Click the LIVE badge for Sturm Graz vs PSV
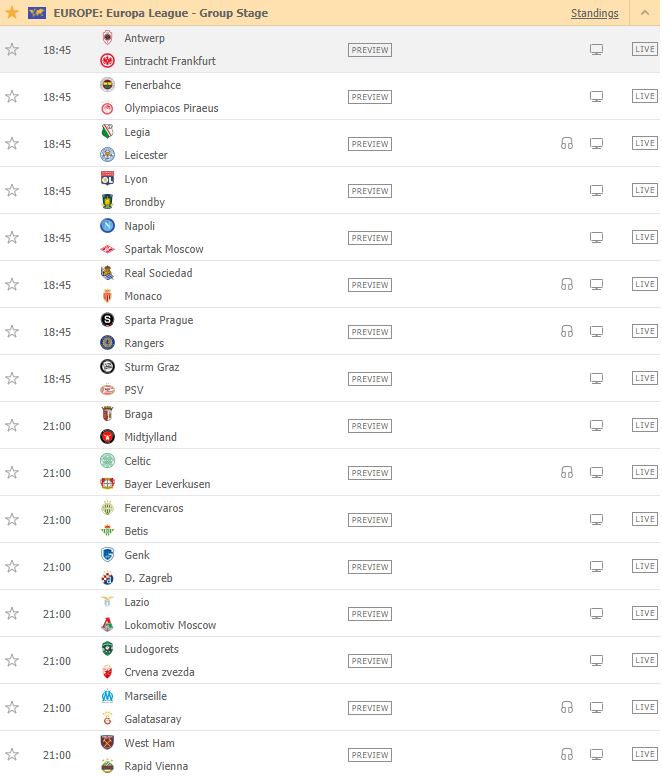 (x=645, y=379)
